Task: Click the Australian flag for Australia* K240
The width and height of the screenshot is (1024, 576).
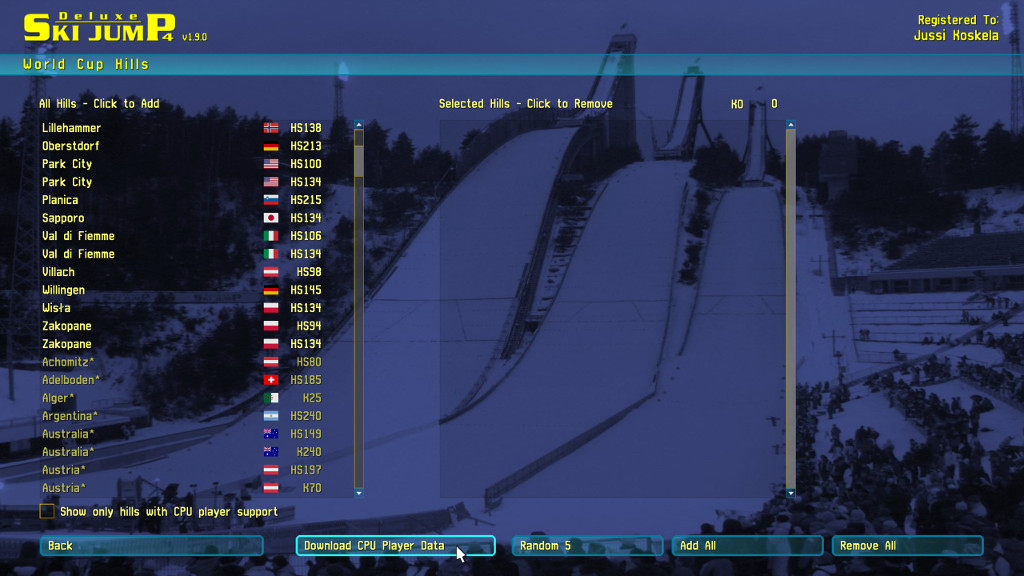Action: (x=271, y=452)
